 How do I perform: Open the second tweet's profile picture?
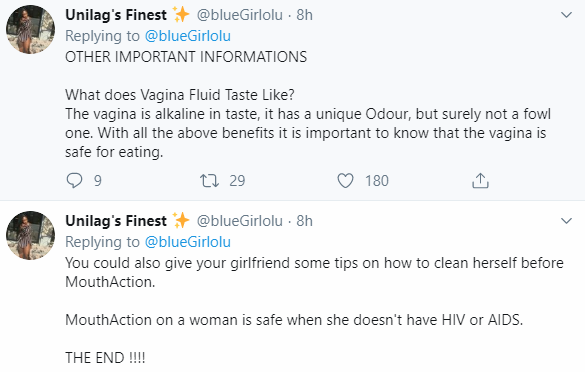pos(30,235)
